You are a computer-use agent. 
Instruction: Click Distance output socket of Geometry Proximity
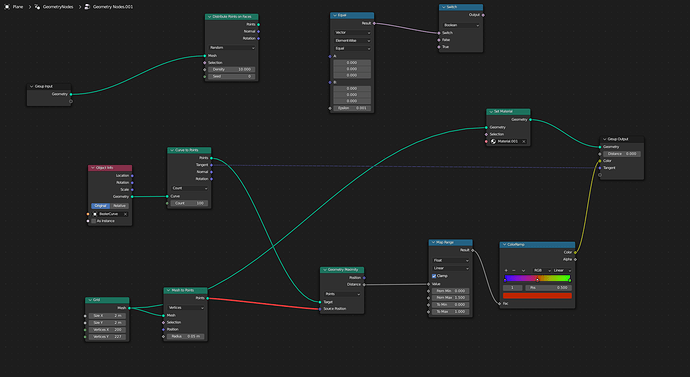[x=364, y=285]
